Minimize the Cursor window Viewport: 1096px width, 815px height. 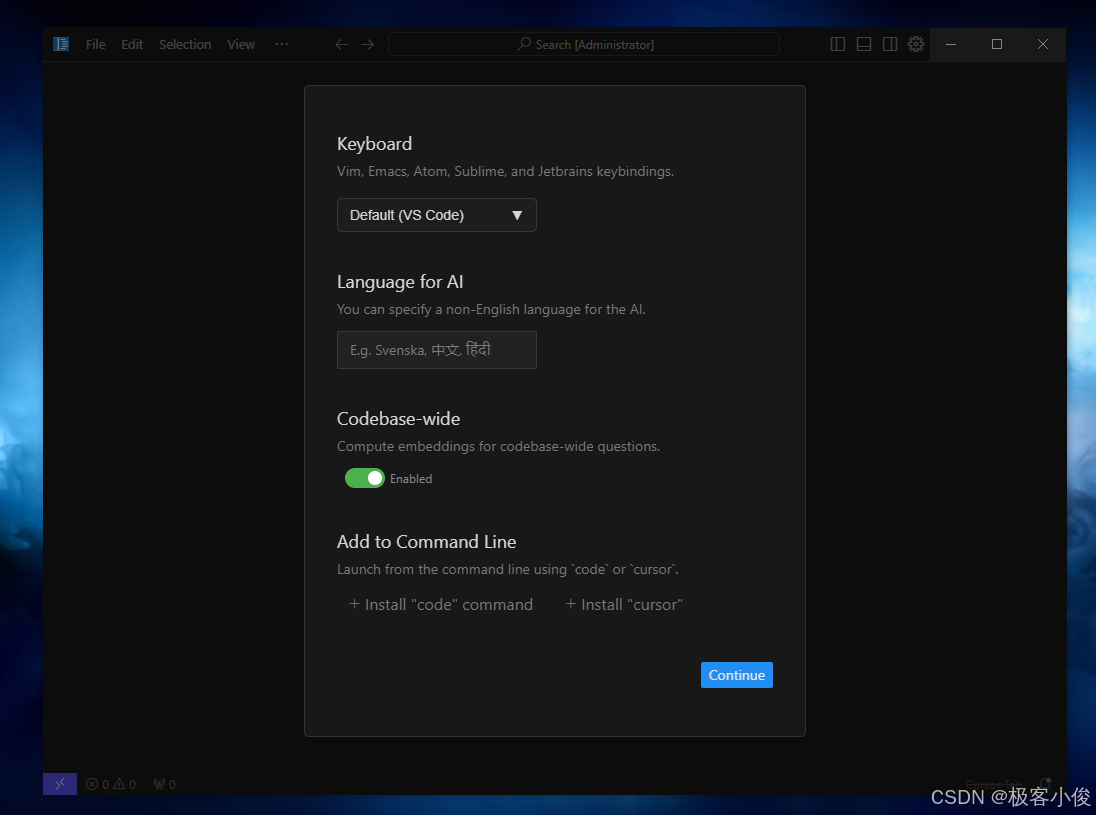click(x=951, y=44)
